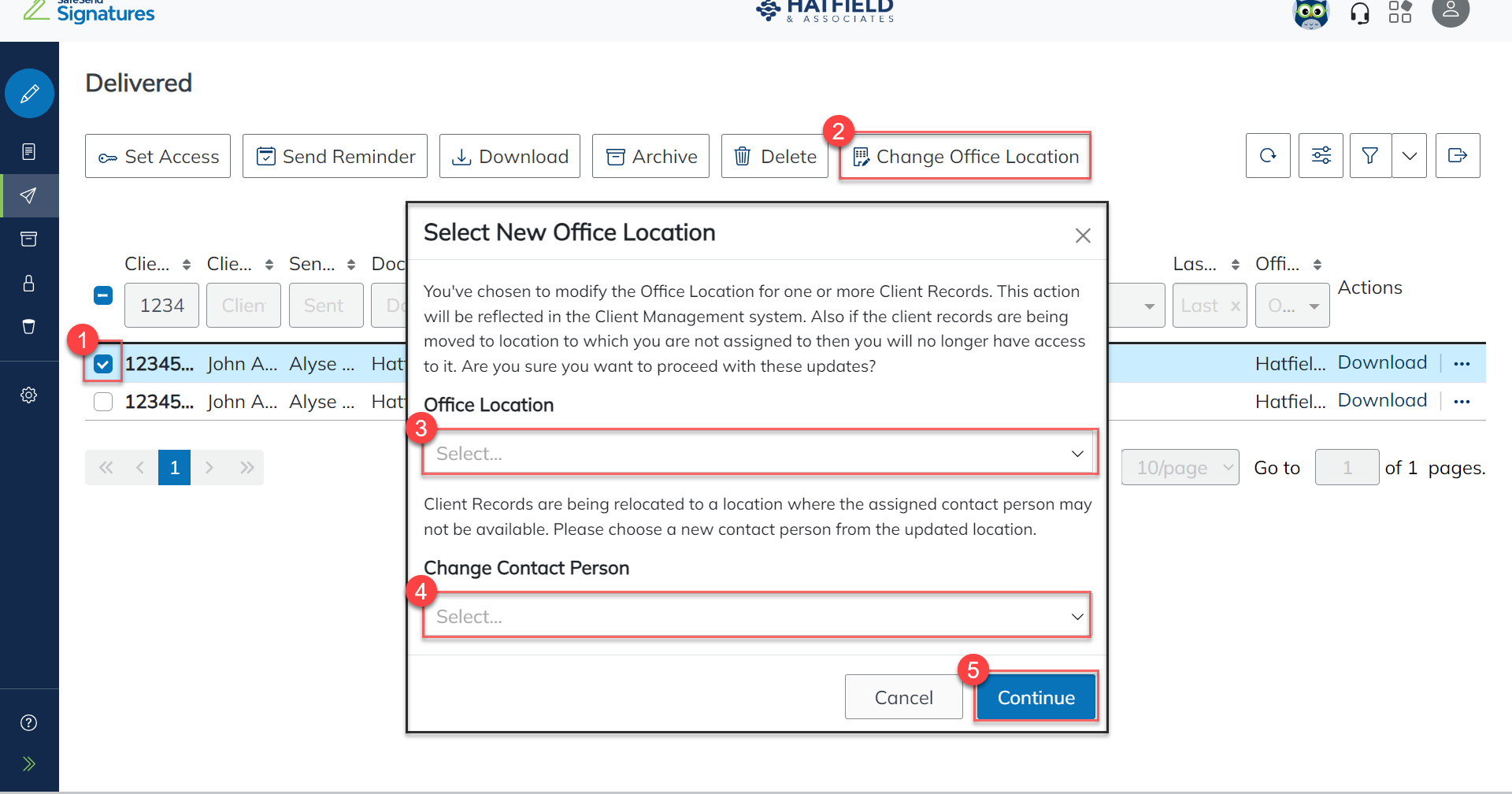The width and height of the screenshot is (1512, 794).
Task: Download the first Hatfield record
Action: coord(1382,362)
